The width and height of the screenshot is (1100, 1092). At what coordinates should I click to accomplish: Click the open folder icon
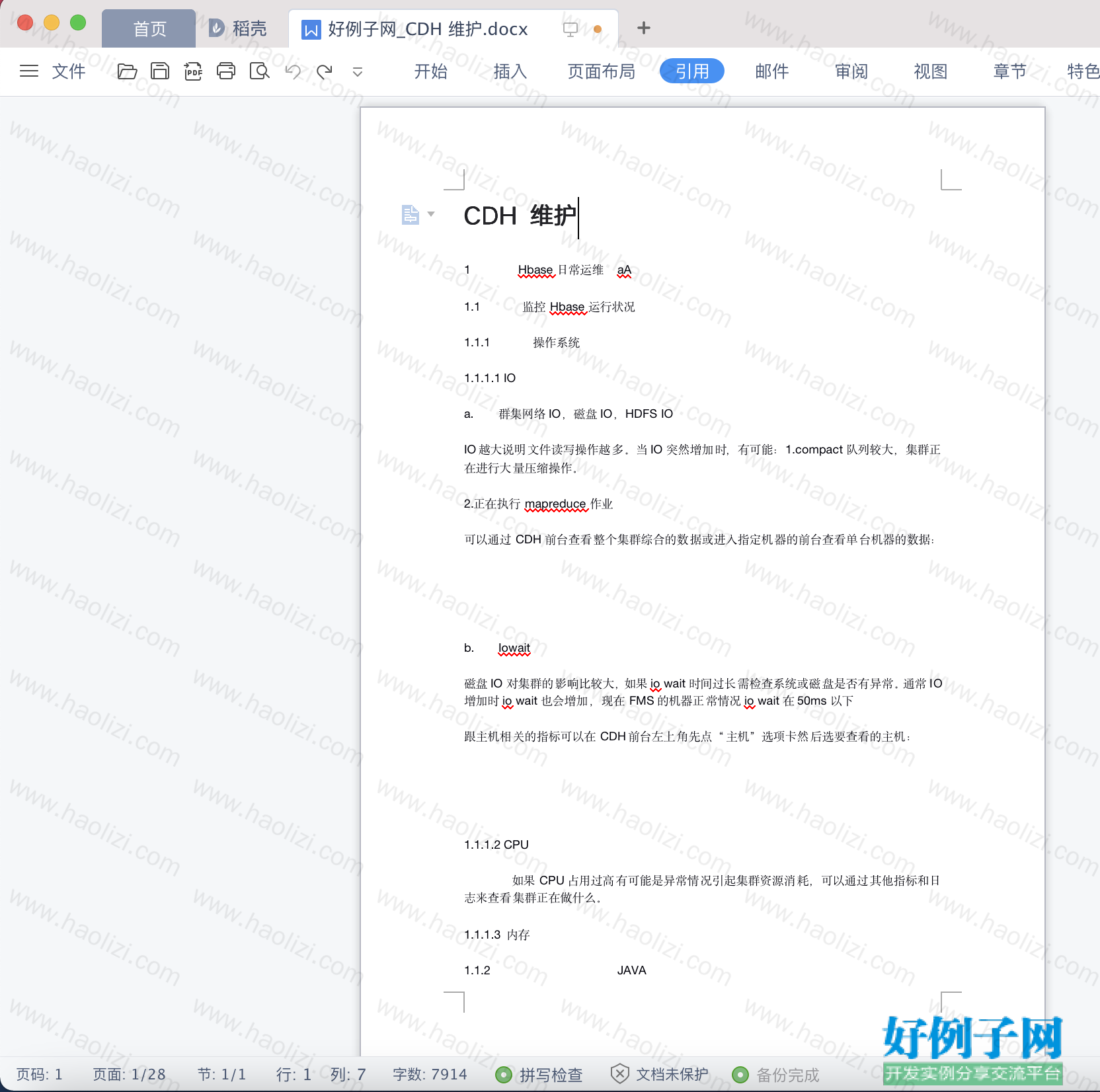(127, 71)
